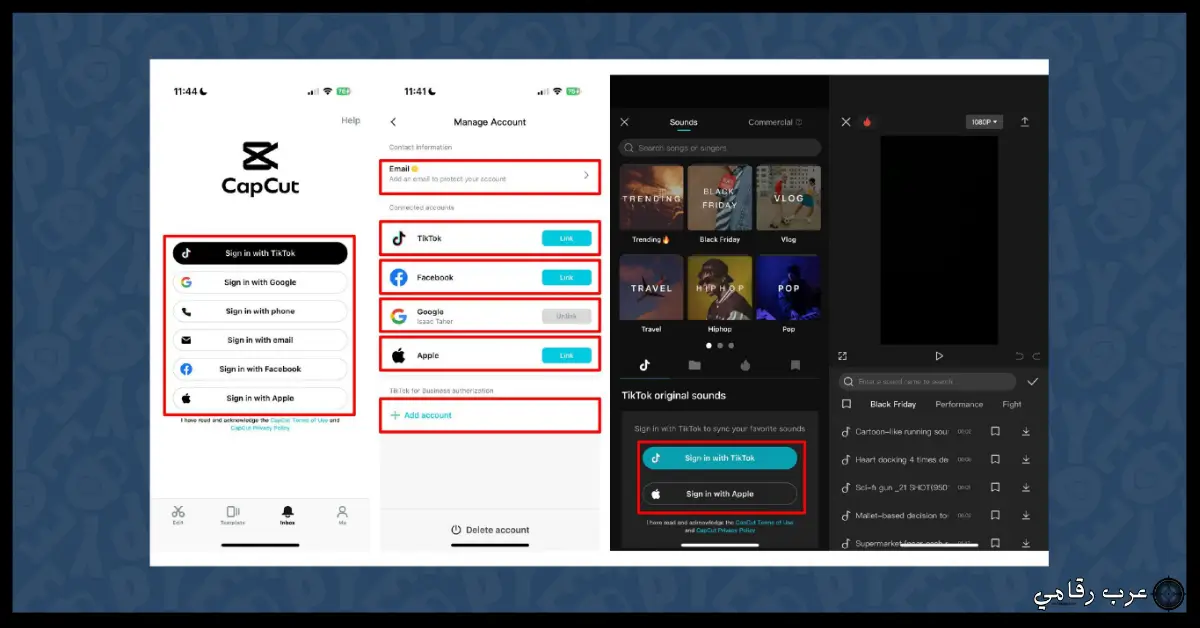
Task: Tap the back arrow on Manage Account screen
Action: click(x=393, y=121)
